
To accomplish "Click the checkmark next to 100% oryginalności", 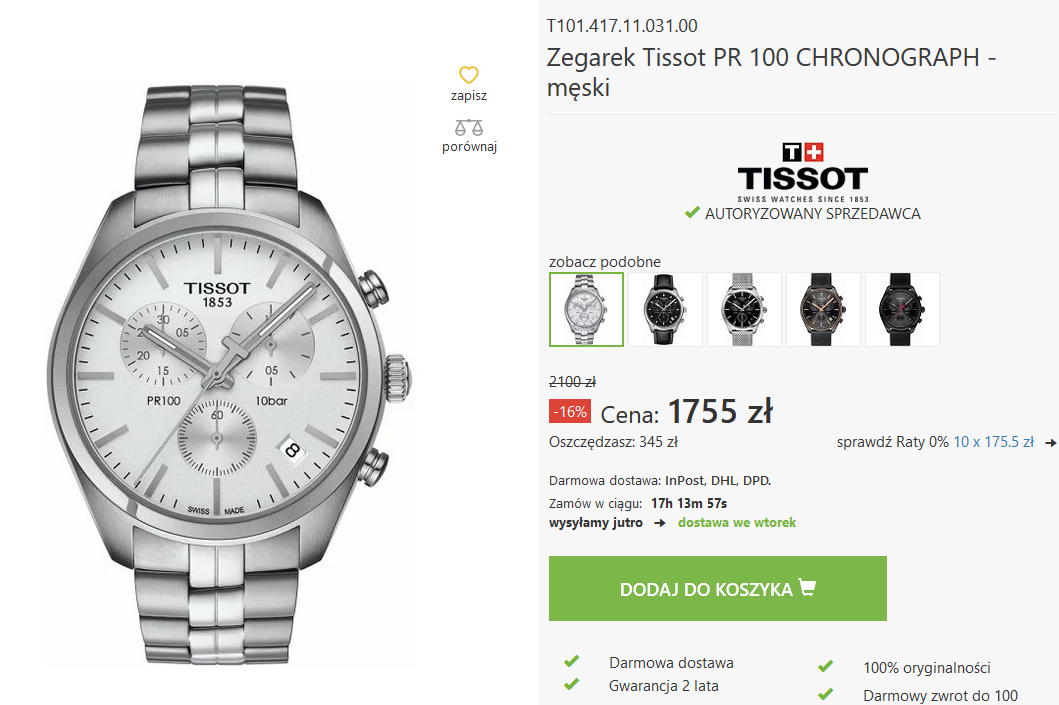I will click(825, 667).
